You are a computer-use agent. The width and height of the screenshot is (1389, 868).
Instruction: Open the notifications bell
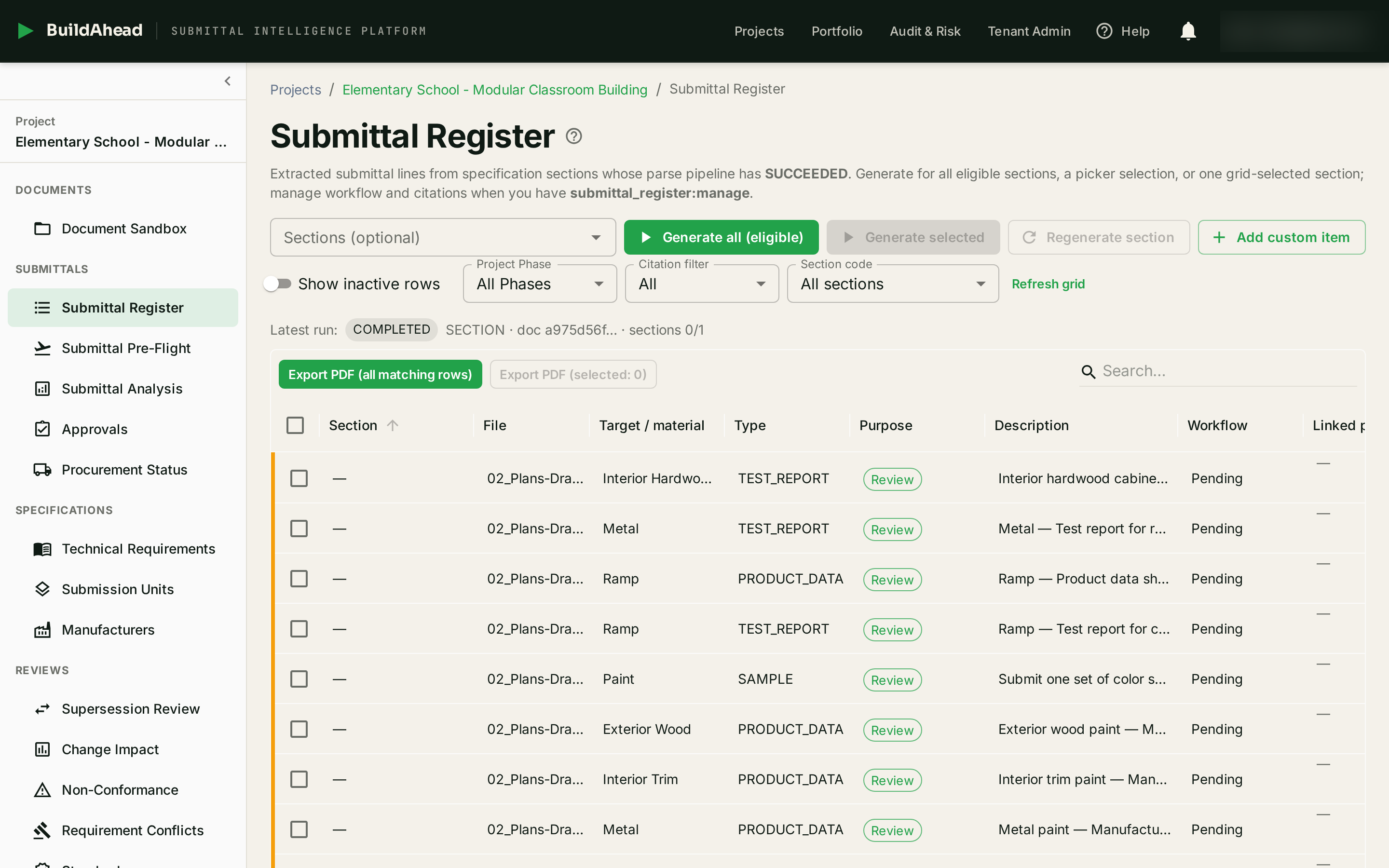[1187, 31]
